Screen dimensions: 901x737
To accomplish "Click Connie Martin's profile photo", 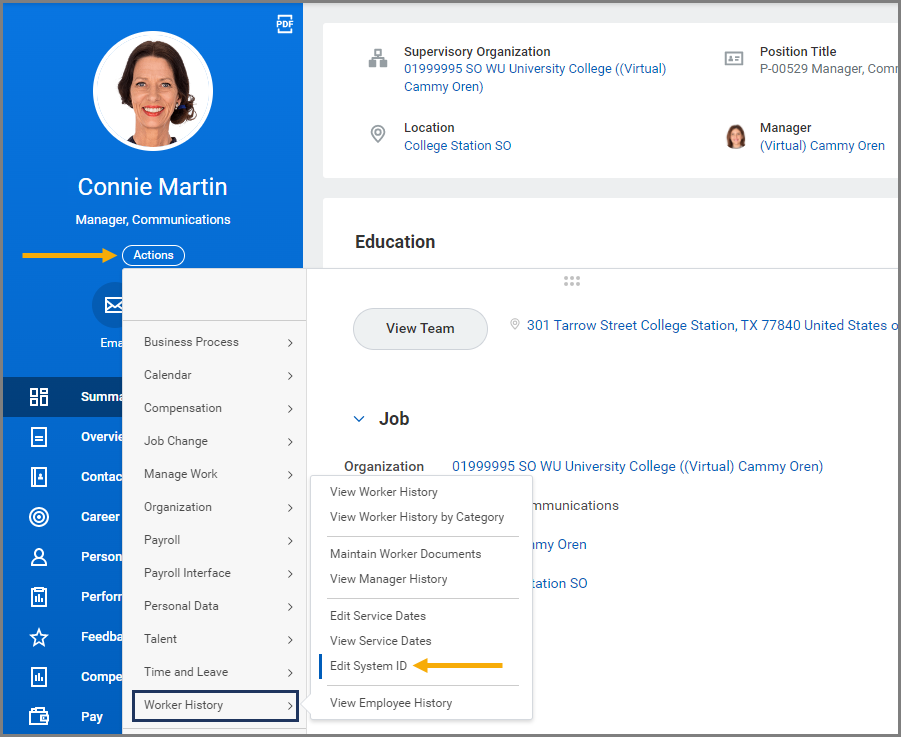I will [153, 91].
